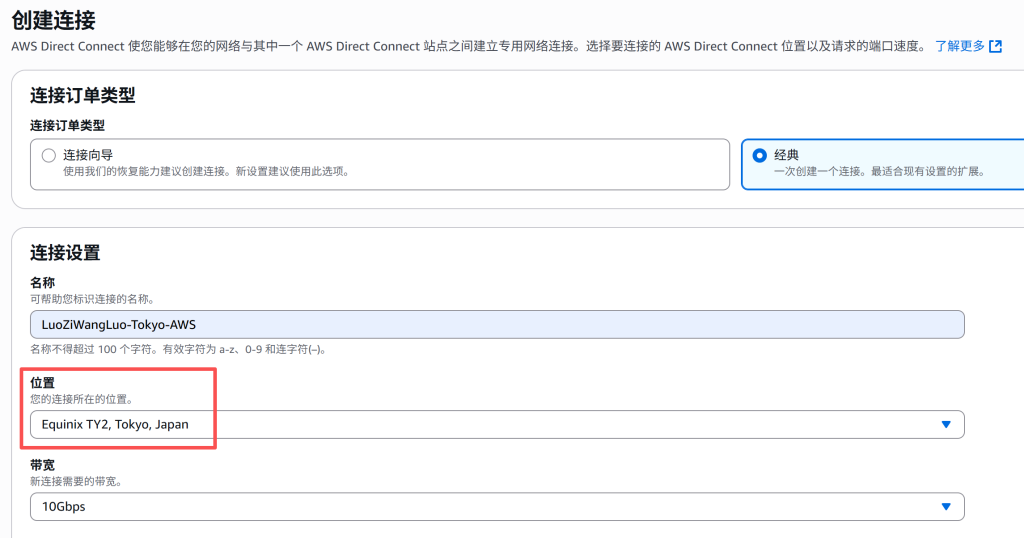Open the 了解更多 link

959,46
